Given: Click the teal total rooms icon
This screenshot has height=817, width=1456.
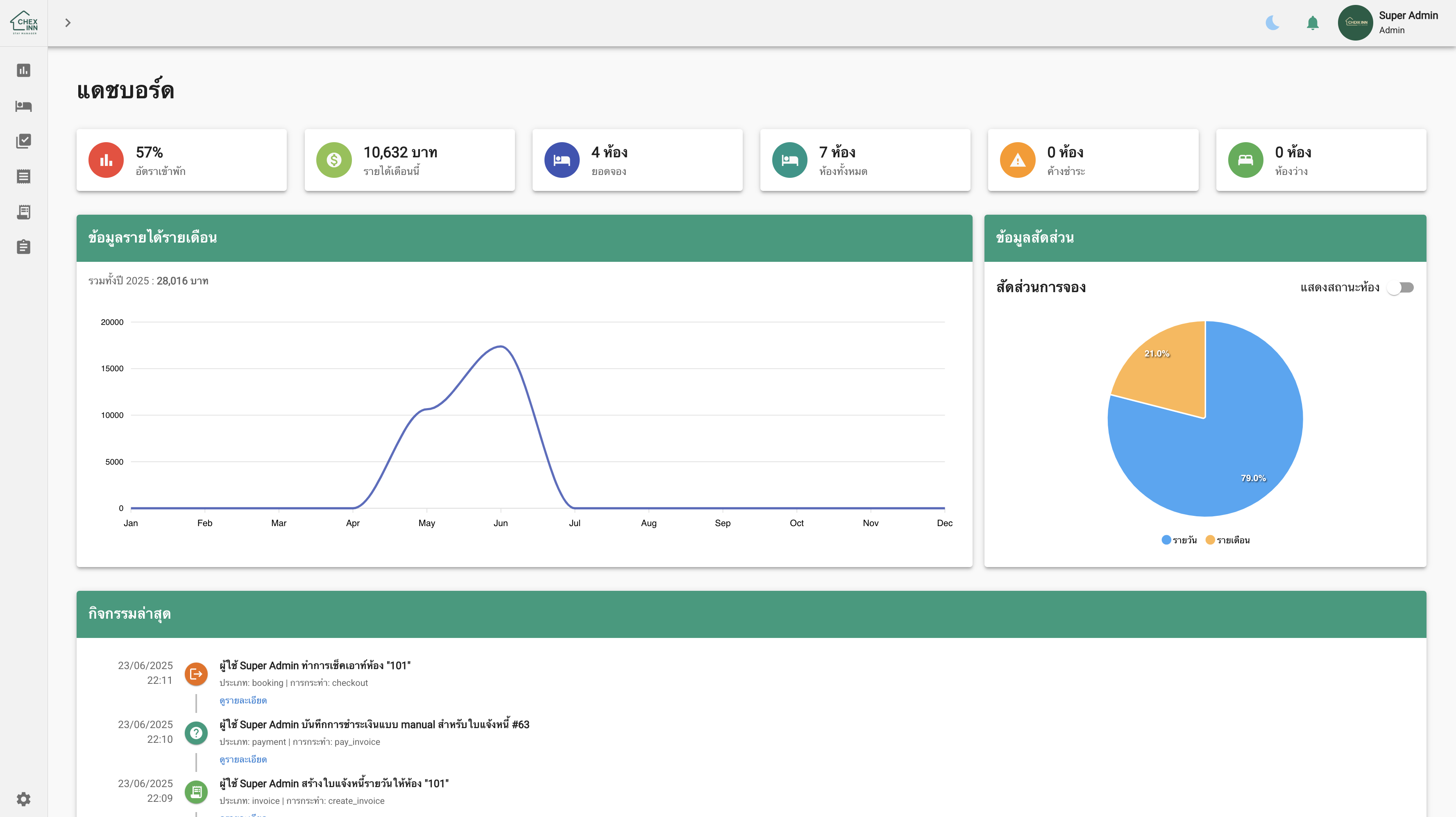Looking at the screenshot, I should 789,160.
